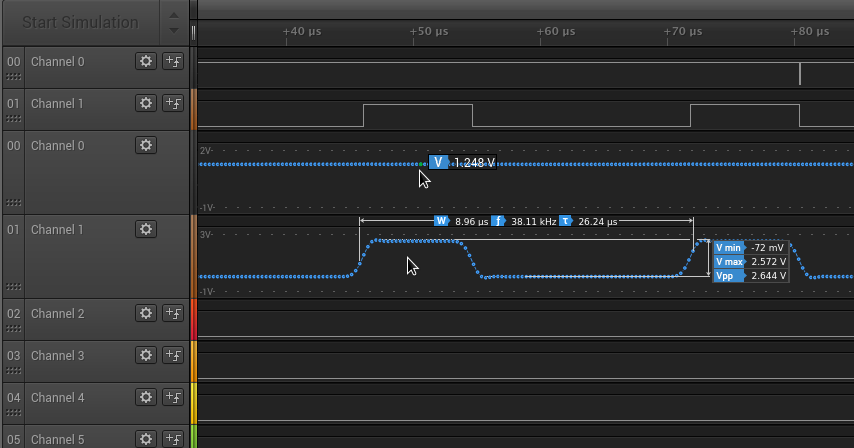Open settings gear for digital Channel 1
The image size is (854, 448).
[146, 103]
